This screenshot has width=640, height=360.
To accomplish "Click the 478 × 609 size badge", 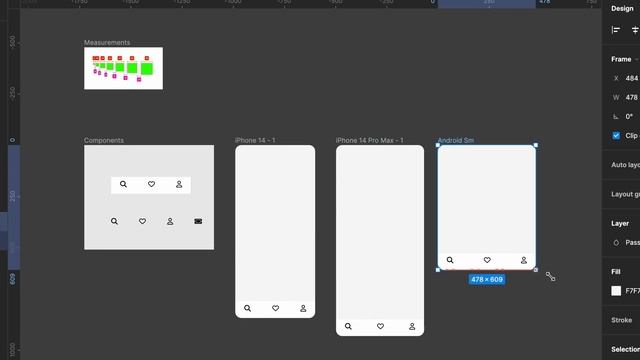I will click(x=487, y=280).
